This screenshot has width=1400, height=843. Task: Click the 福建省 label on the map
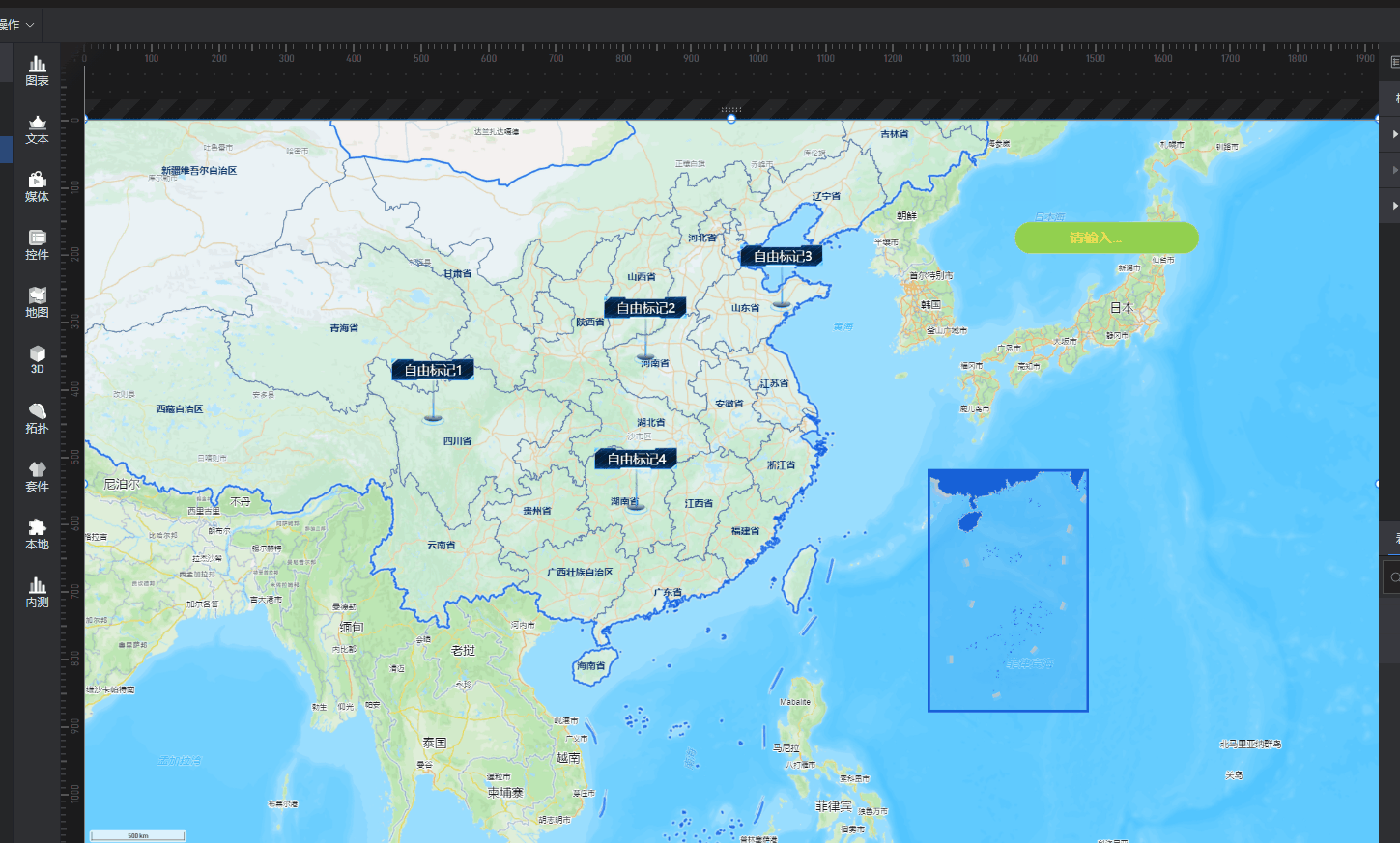[x=745, y=531]
